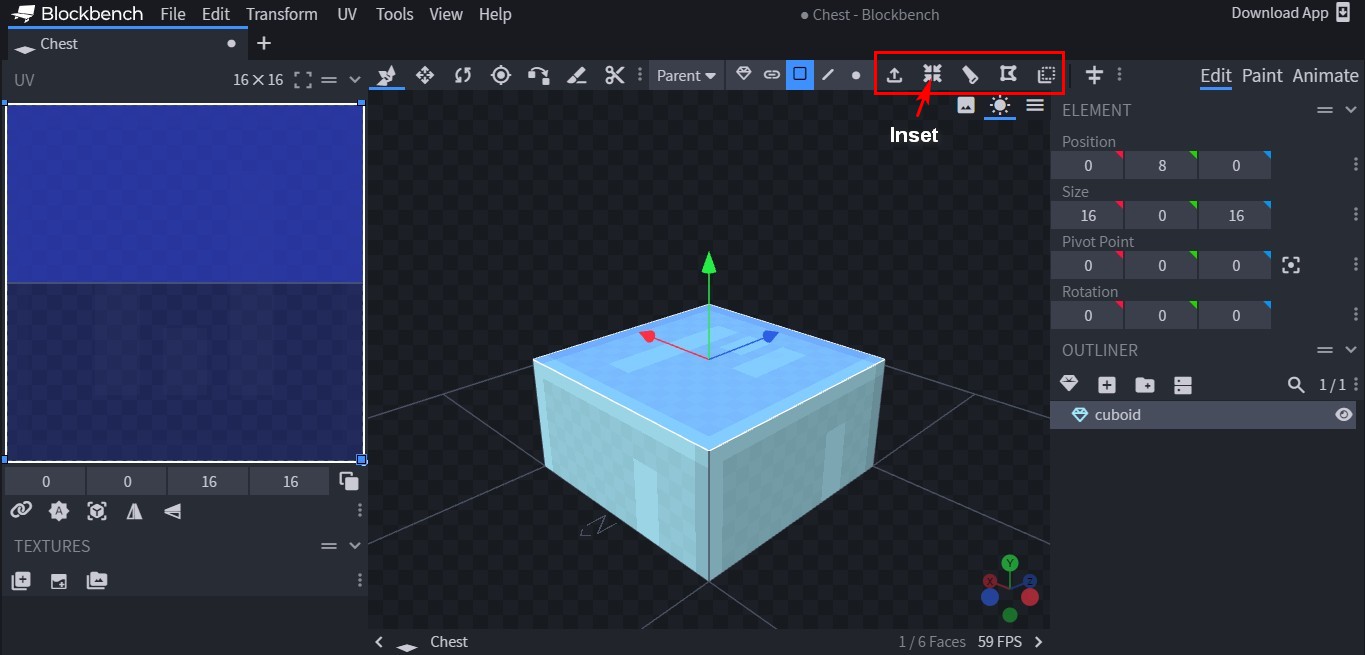
Task: Open the Tools menu
Action: (x=395, y=14)
